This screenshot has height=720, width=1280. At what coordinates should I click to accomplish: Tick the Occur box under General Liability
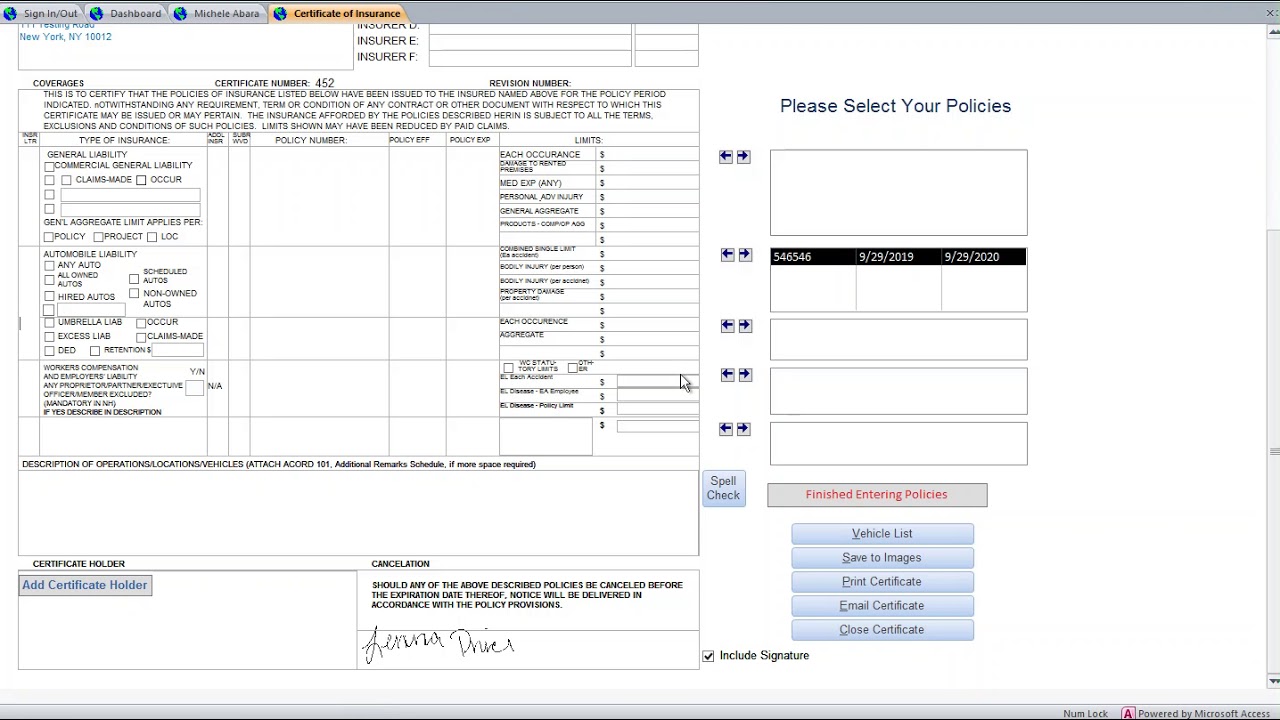coord(141,180)
